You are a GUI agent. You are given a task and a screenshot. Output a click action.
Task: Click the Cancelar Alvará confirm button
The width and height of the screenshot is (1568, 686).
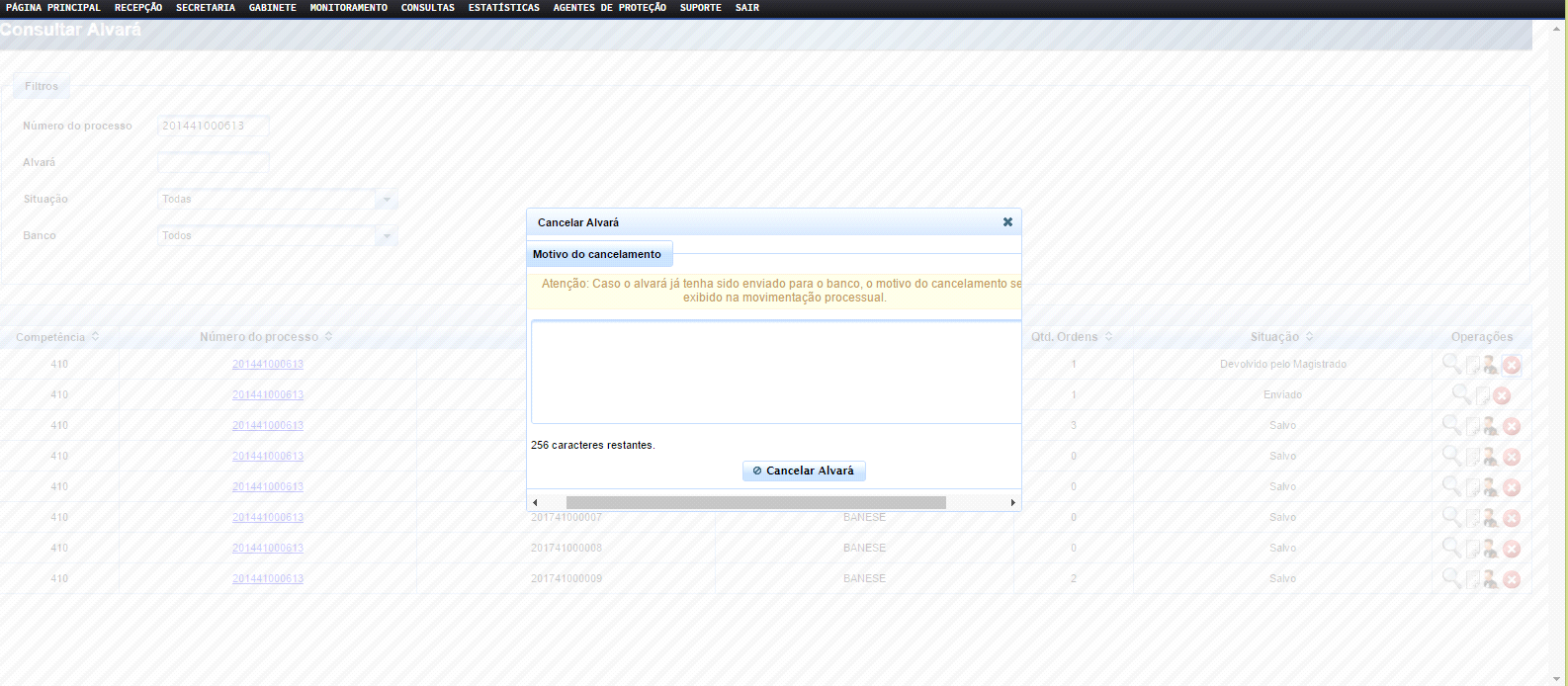(804, 471)
